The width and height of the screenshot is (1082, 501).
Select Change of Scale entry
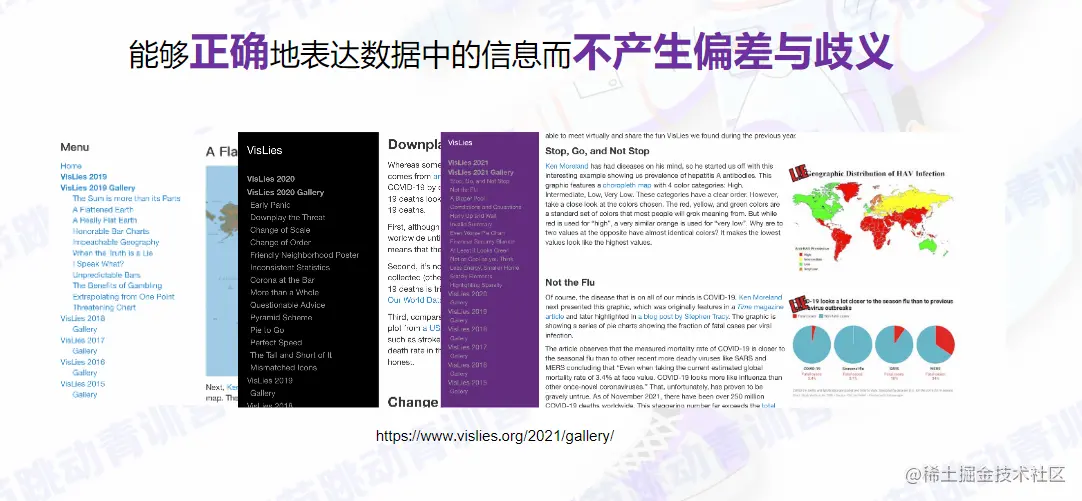click(x=280, y=230)
